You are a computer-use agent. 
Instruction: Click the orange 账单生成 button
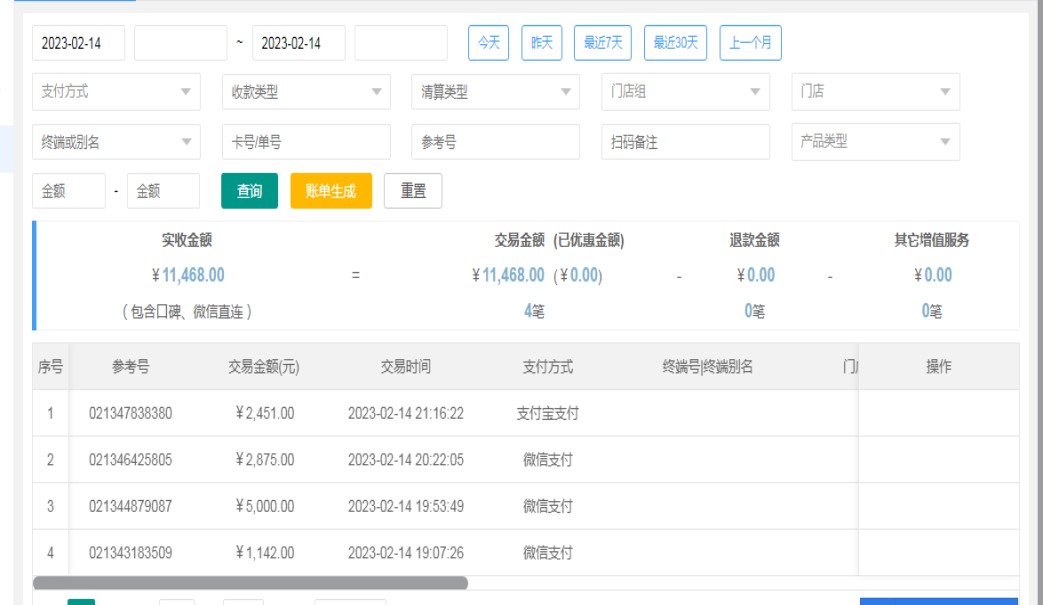point(330,191)
